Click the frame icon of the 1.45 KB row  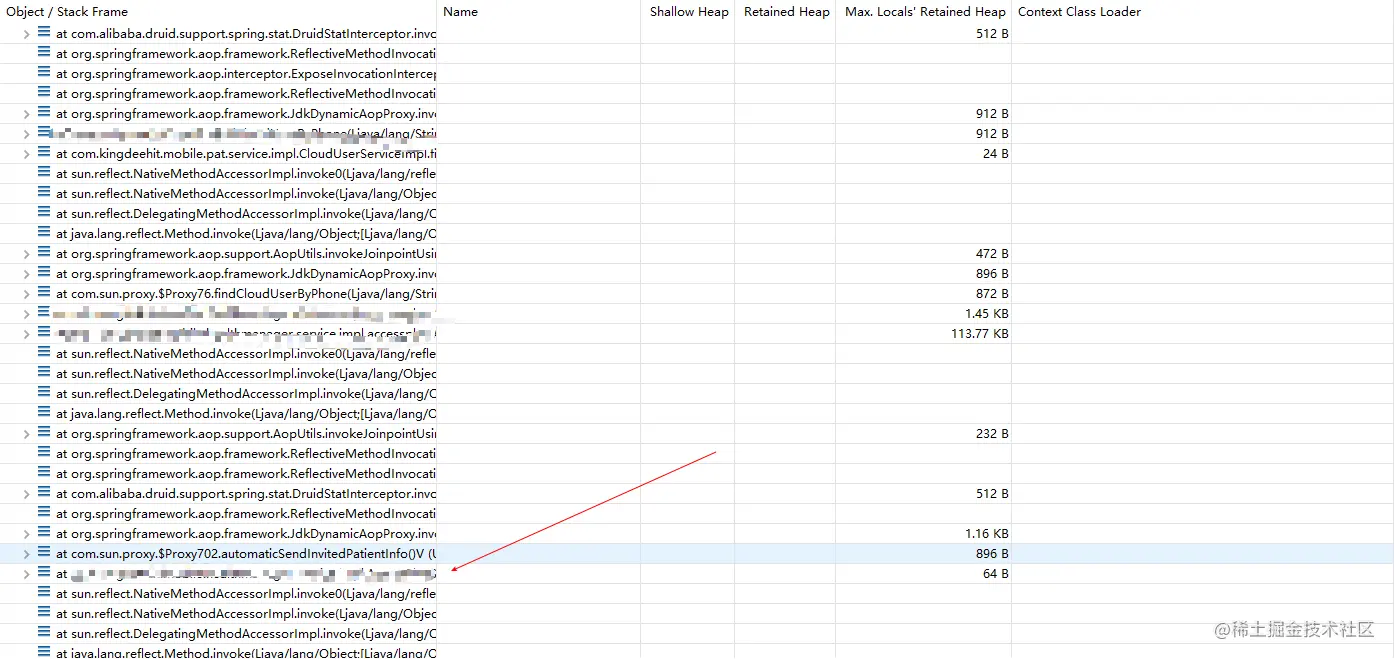click(44, 312)
